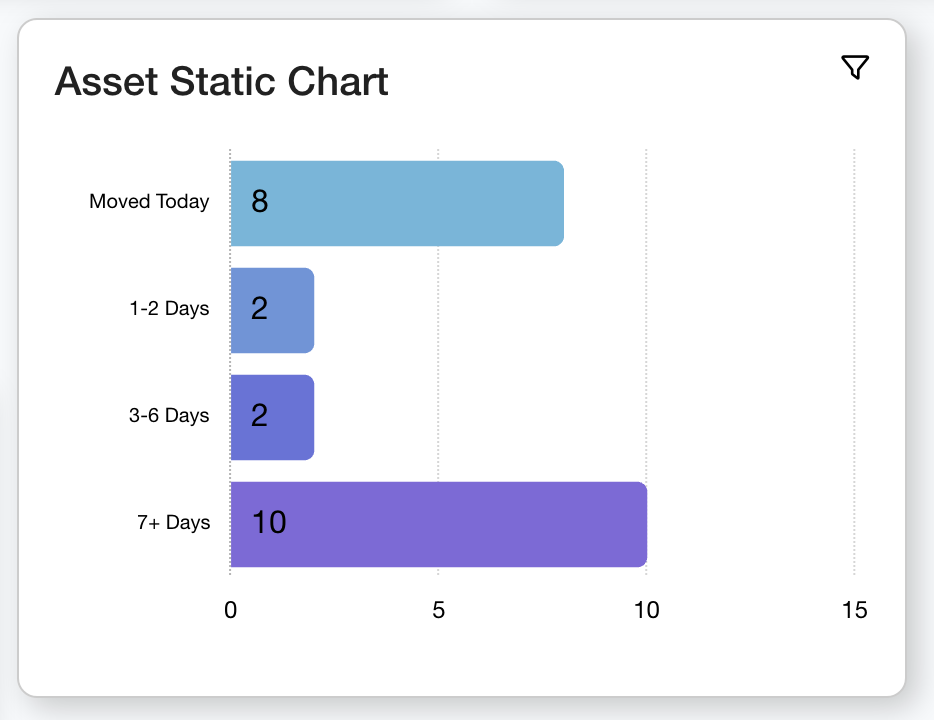Click the value 10 in 7+ Days bar
Image resolution: width=934 pixels, height=720 pixels.
269,523
